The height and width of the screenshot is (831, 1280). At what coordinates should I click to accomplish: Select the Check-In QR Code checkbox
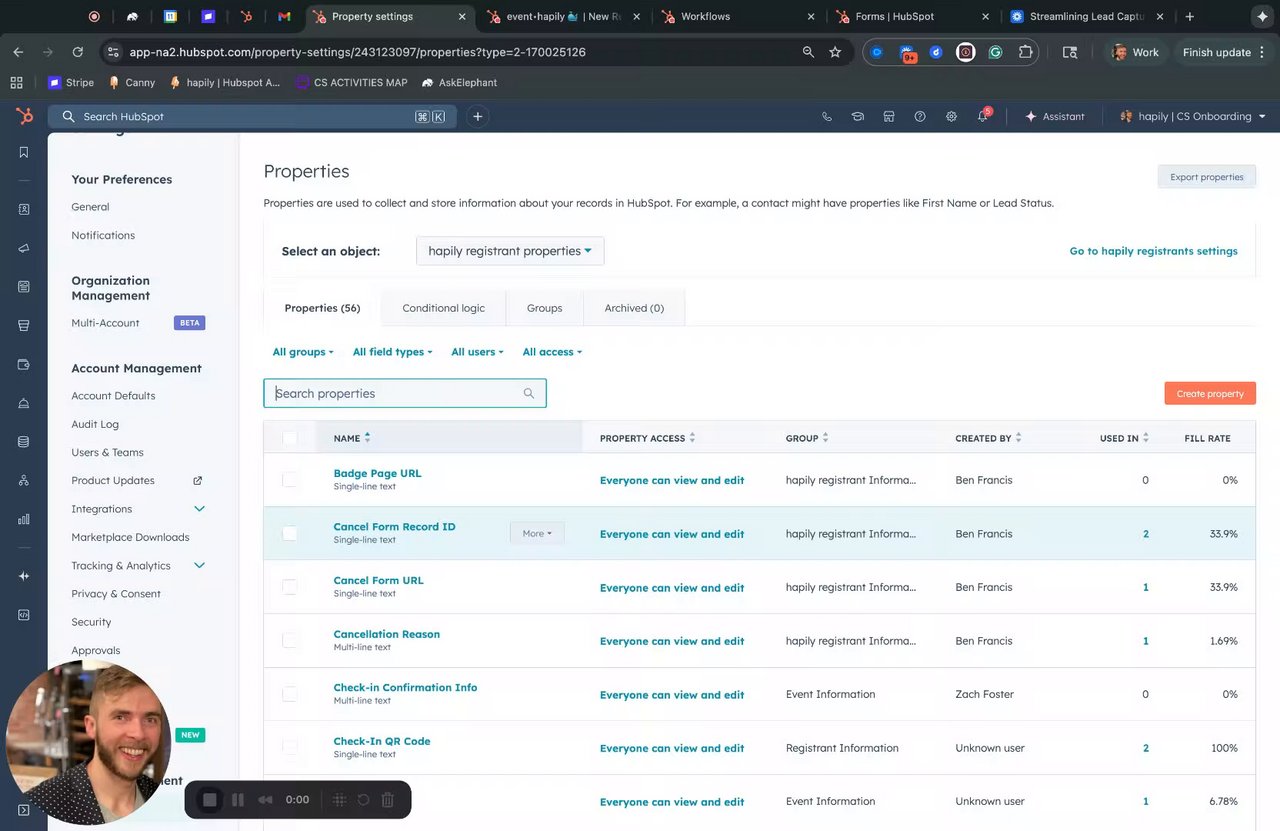290,748
